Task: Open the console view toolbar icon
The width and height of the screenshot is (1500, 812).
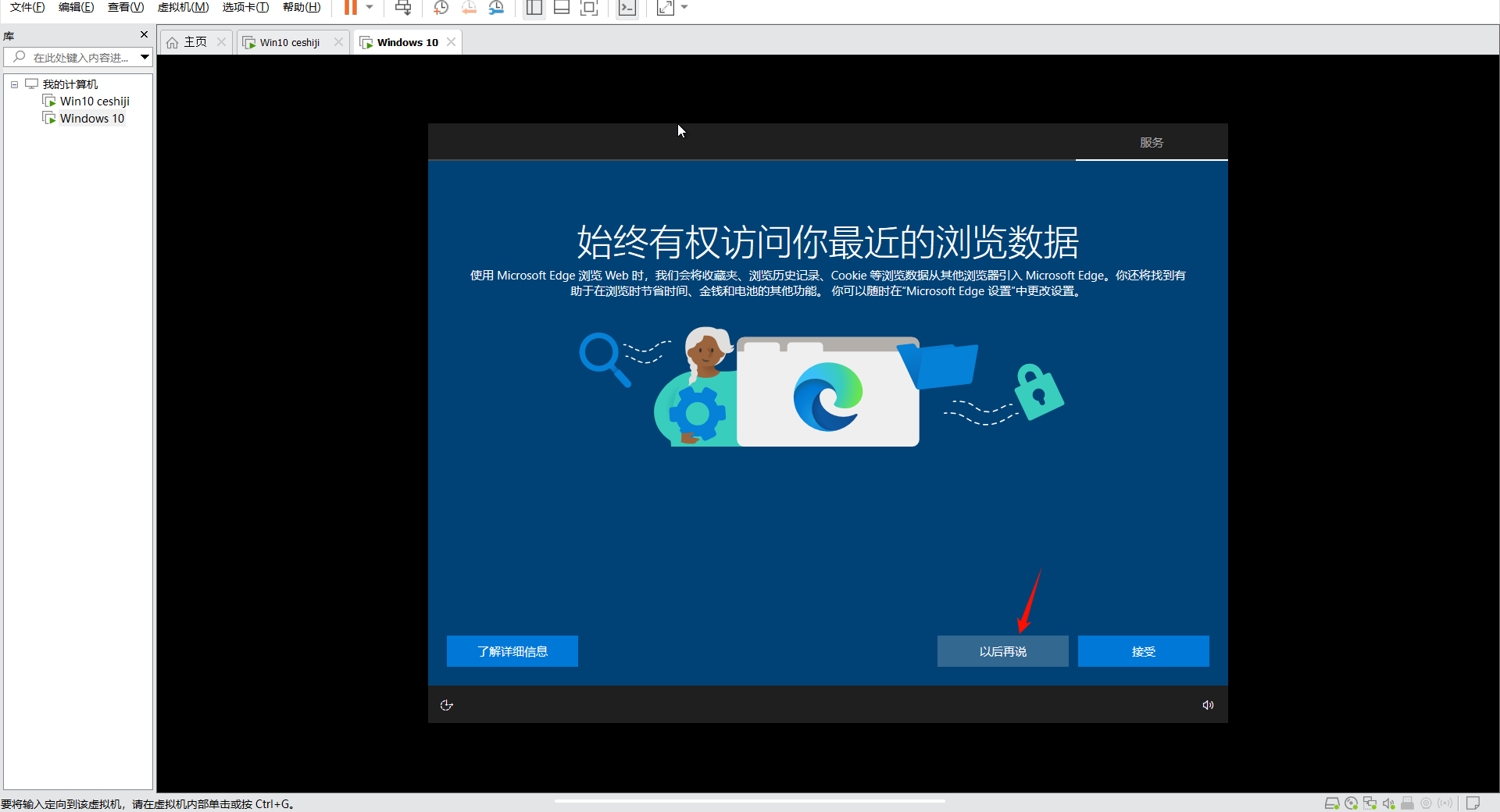Action: (x=627, y=8)
